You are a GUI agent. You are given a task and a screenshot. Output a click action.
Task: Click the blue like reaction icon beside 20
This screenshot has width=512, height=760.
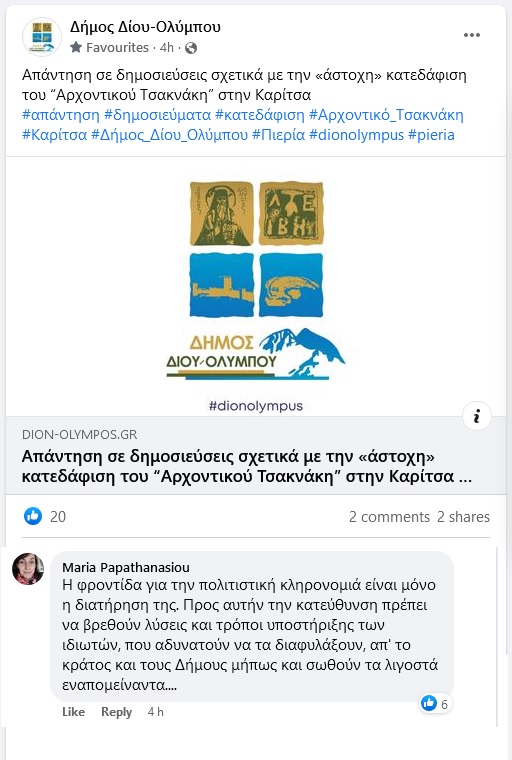(33, 516)
